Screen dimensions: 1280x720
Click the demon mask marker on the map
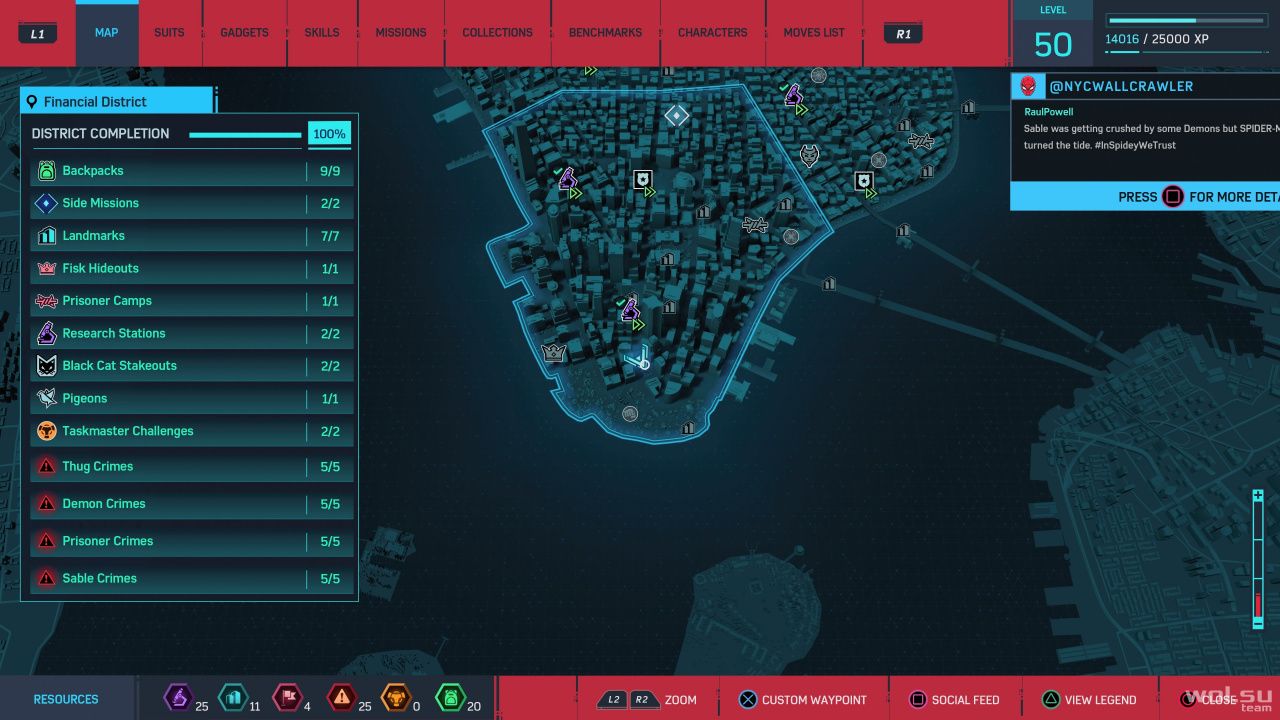[x=810, y=155]
